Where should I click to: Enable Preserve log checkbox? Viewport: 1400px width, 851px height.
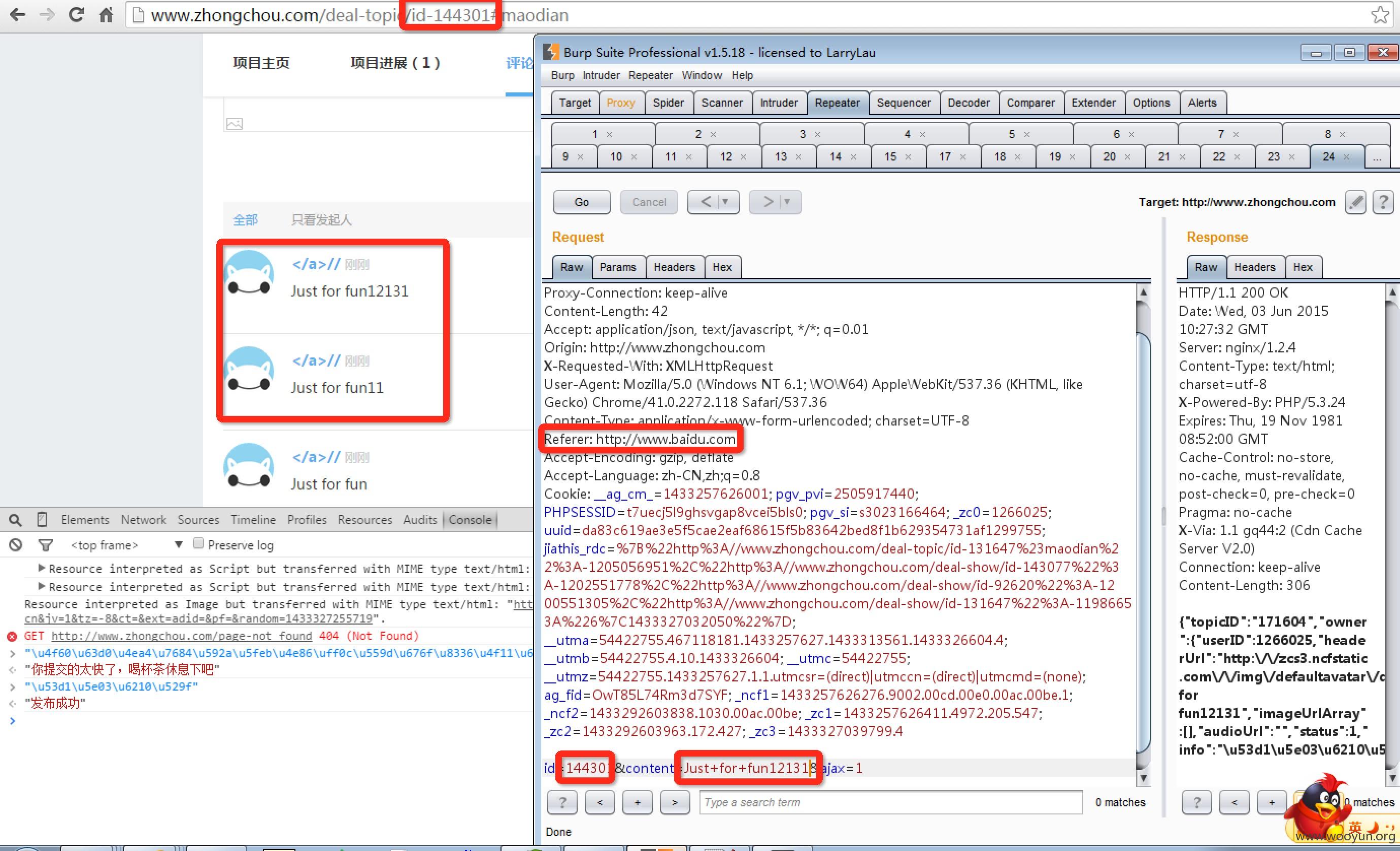tap(198, 543)
